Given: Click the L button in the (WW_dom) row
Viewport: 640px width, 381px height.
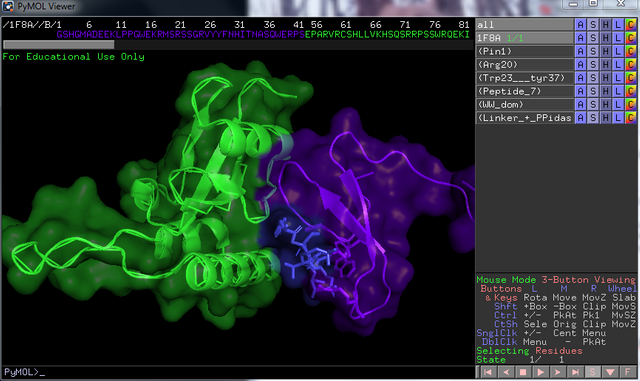Looking at the screenshot, I should click(x=618, y=105).
